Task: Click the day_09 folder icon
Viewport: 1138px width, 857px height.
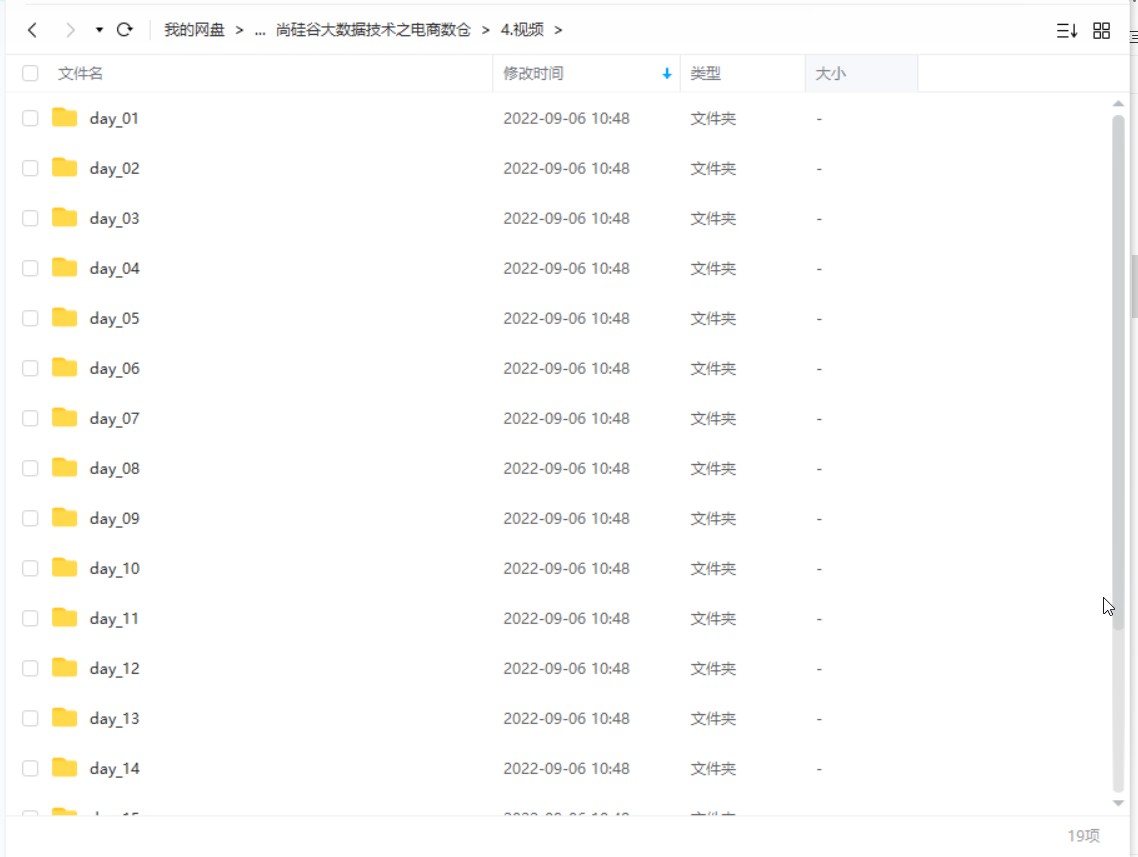Action: (x=65, y=517)
